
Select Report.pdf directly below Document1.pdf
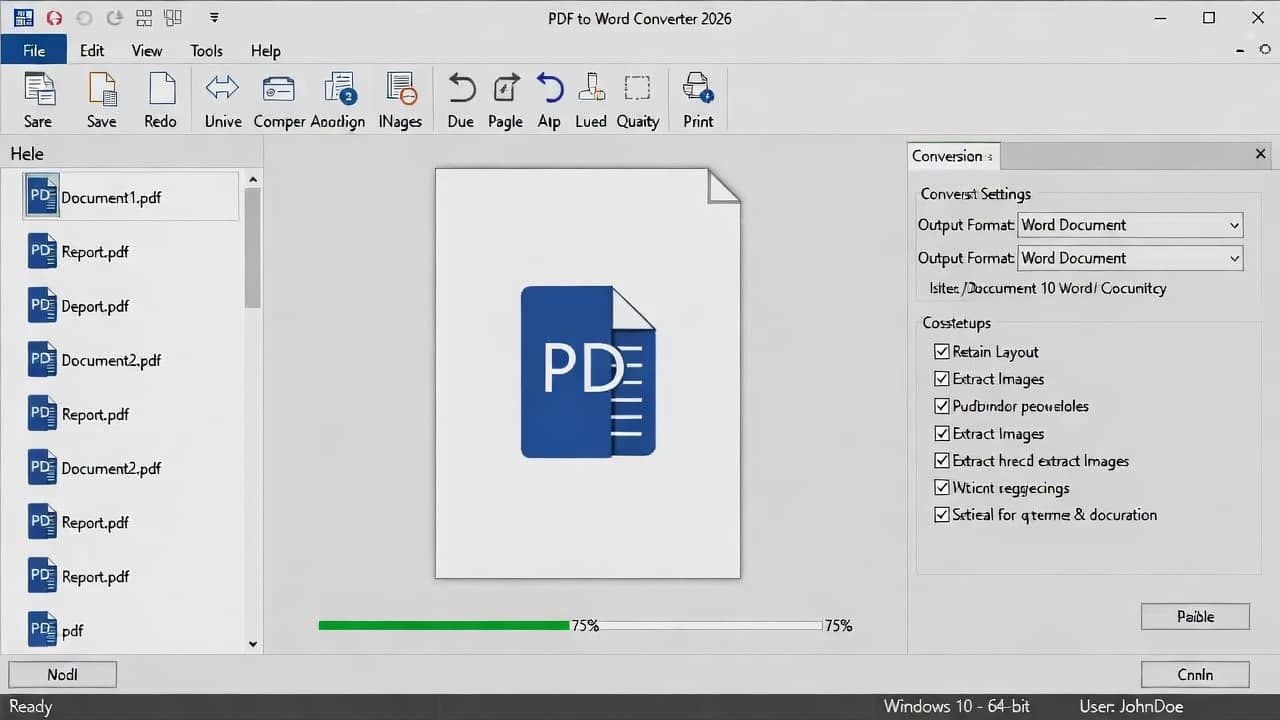(130, 252)
